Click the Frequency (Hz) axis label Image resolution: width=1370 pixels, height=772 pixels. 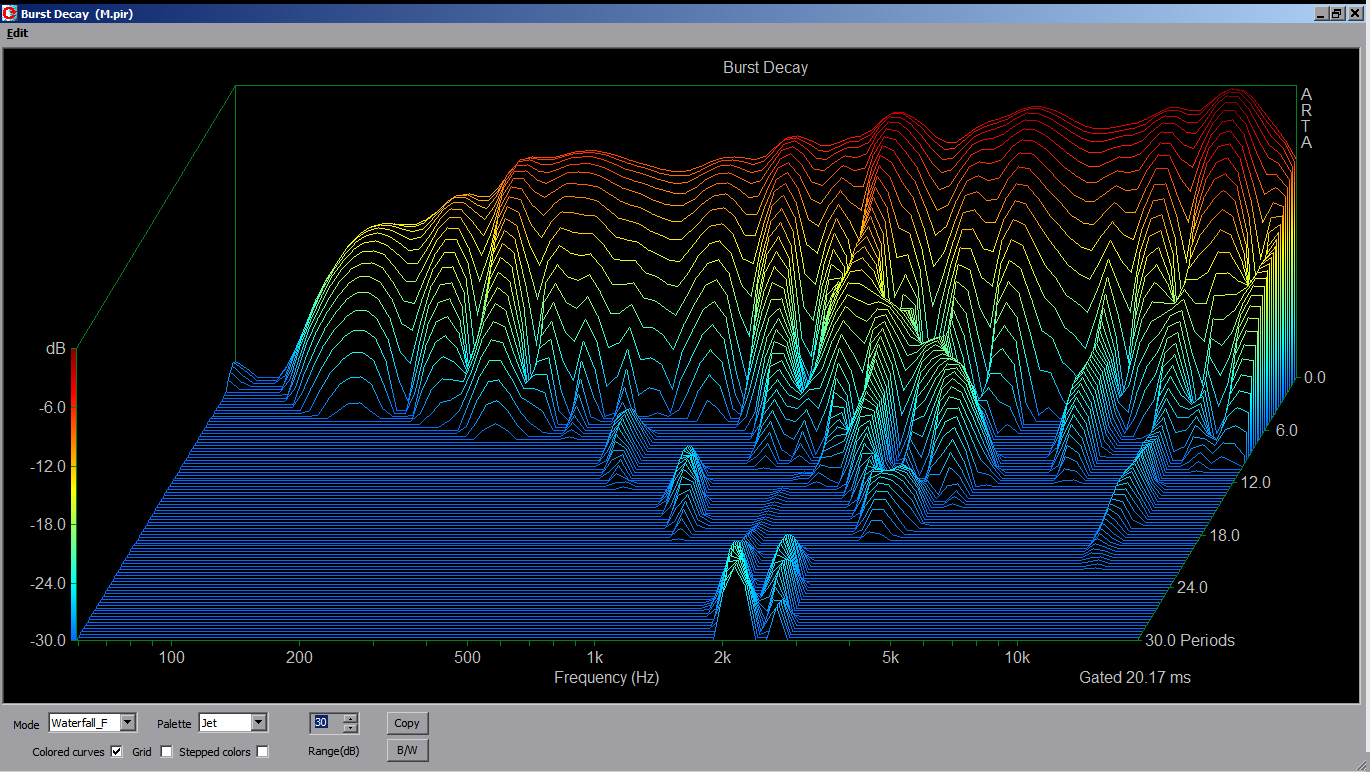(606, 677)
